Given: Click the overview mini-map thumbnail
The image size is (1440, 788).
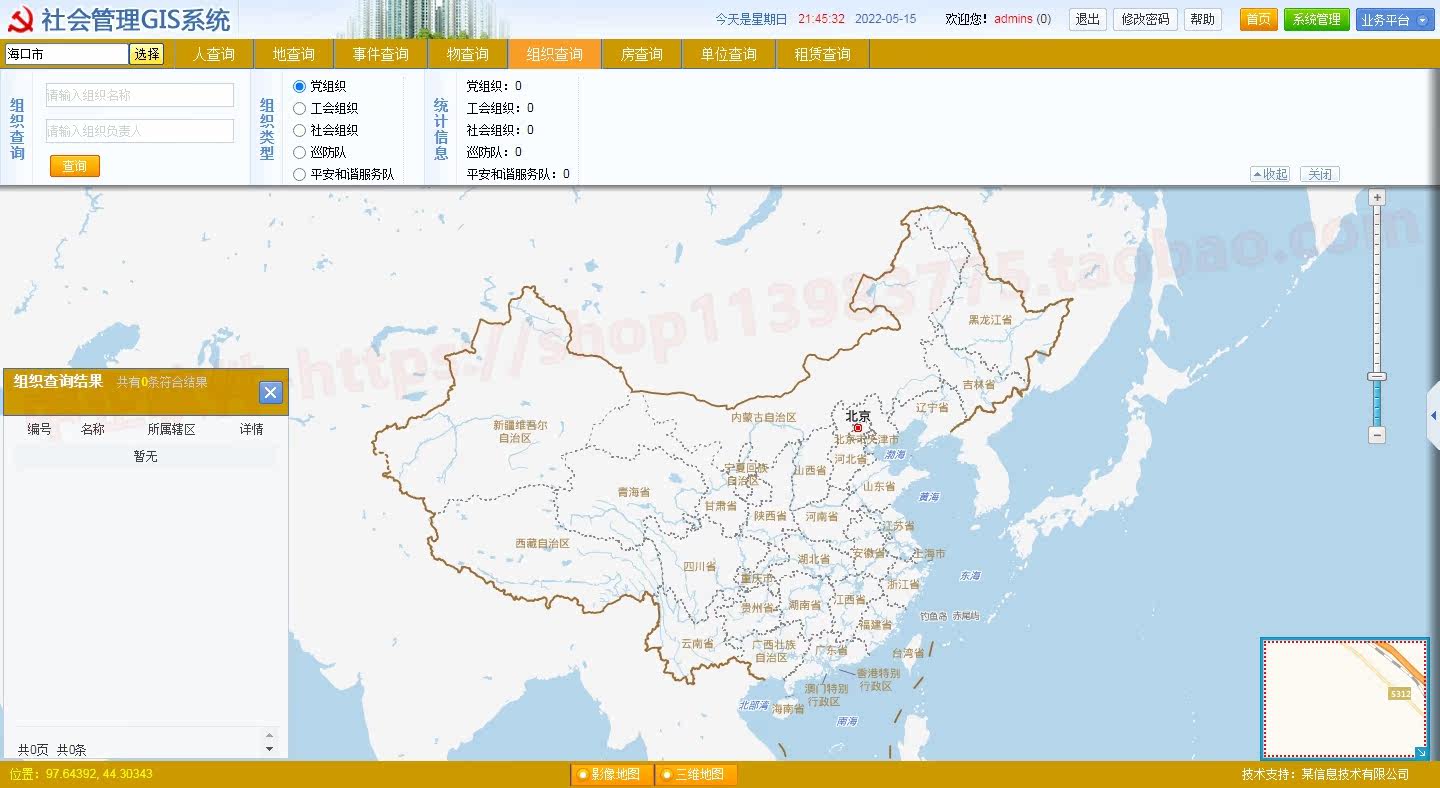Looking at the screenshot, I should (x=1344, y=698).
